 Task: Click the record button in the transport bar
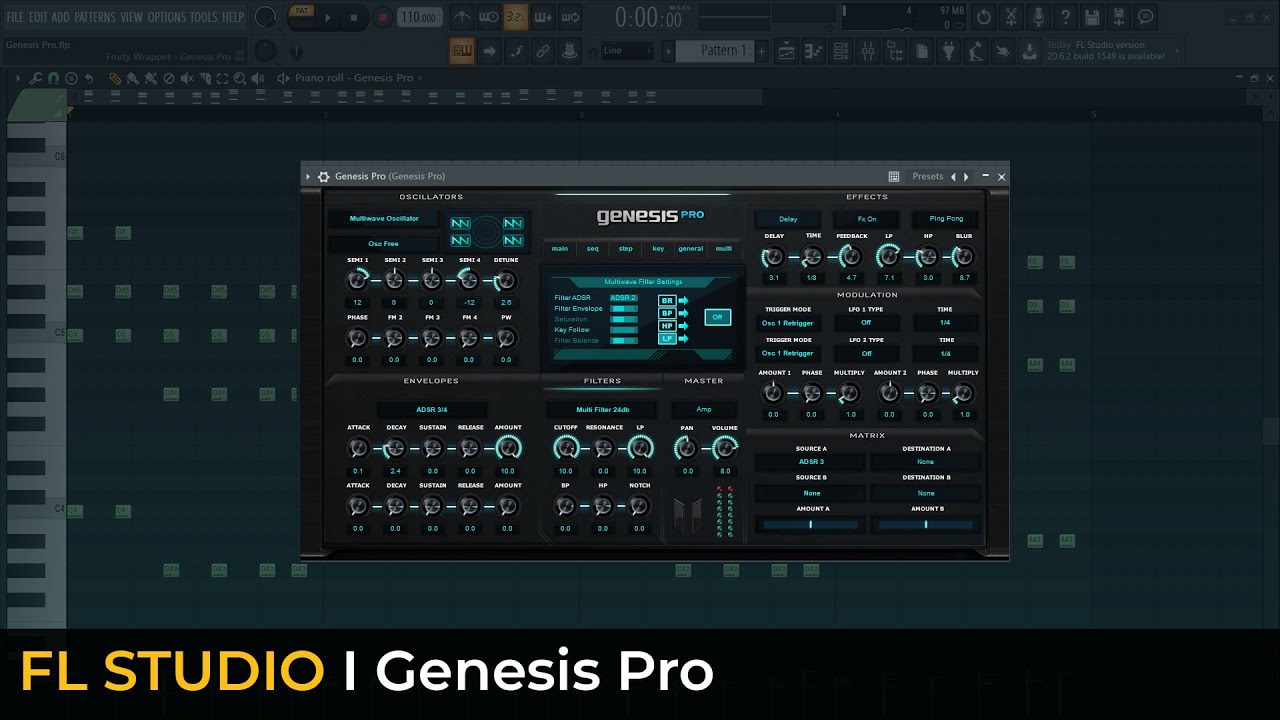(382, 17)
